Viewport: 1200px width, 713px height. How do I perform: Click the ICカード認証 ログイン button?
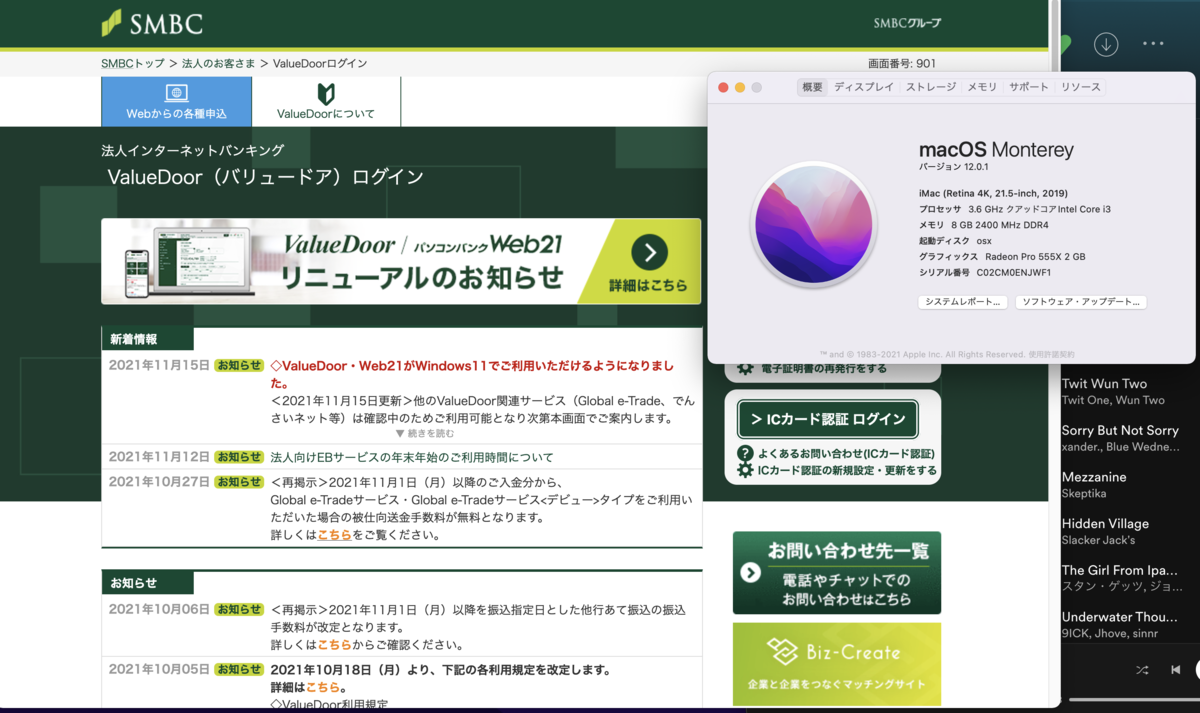(x=827, y=419)
